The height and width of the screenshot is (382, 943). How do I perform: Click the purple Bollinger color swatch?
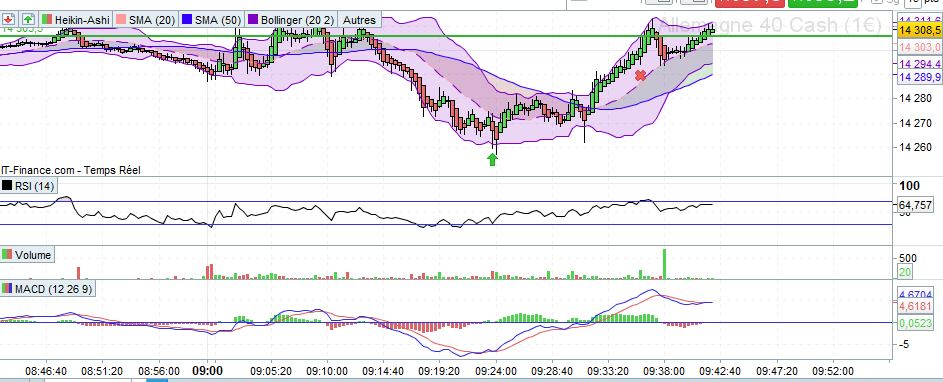[253, 20]
